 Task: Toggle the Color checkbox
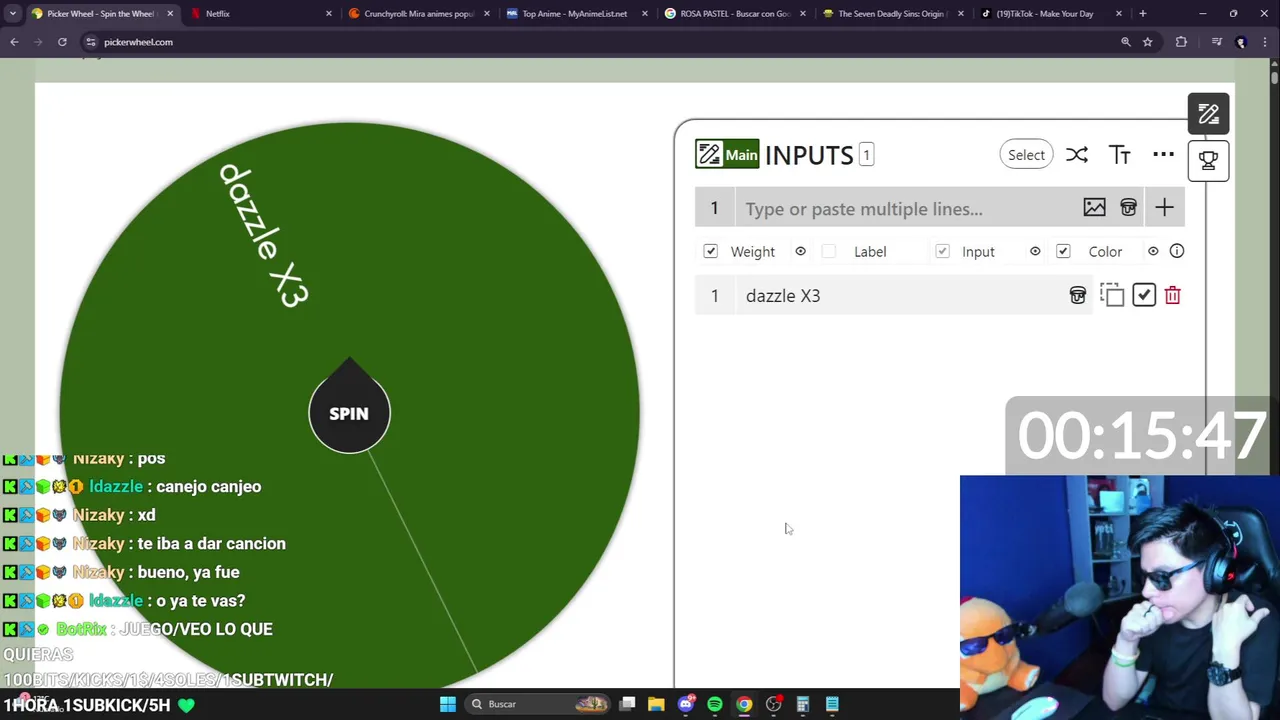pyautogui.click(x=1063, y=252)
